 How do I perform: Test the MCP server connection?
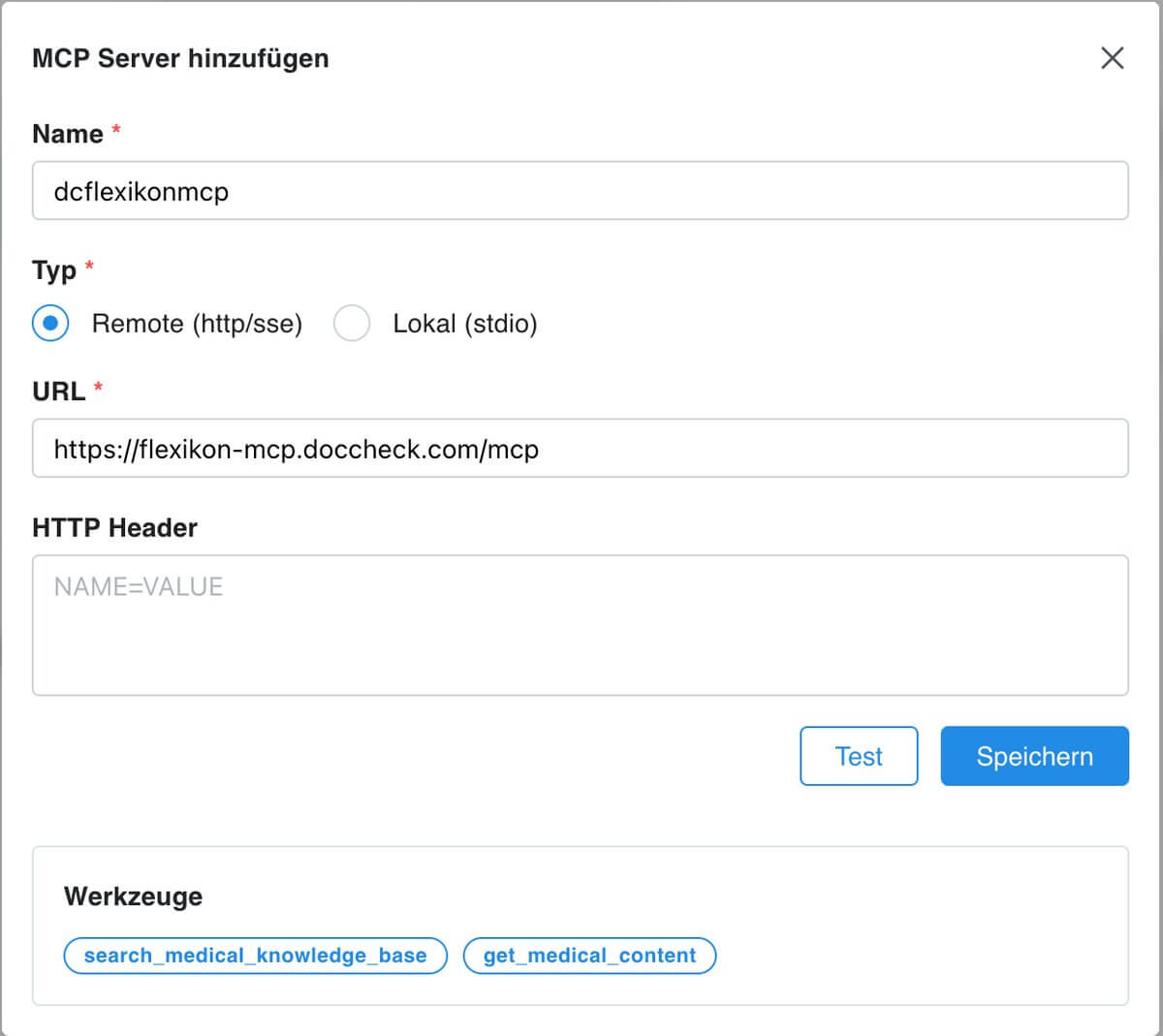(x=859, y=756)
